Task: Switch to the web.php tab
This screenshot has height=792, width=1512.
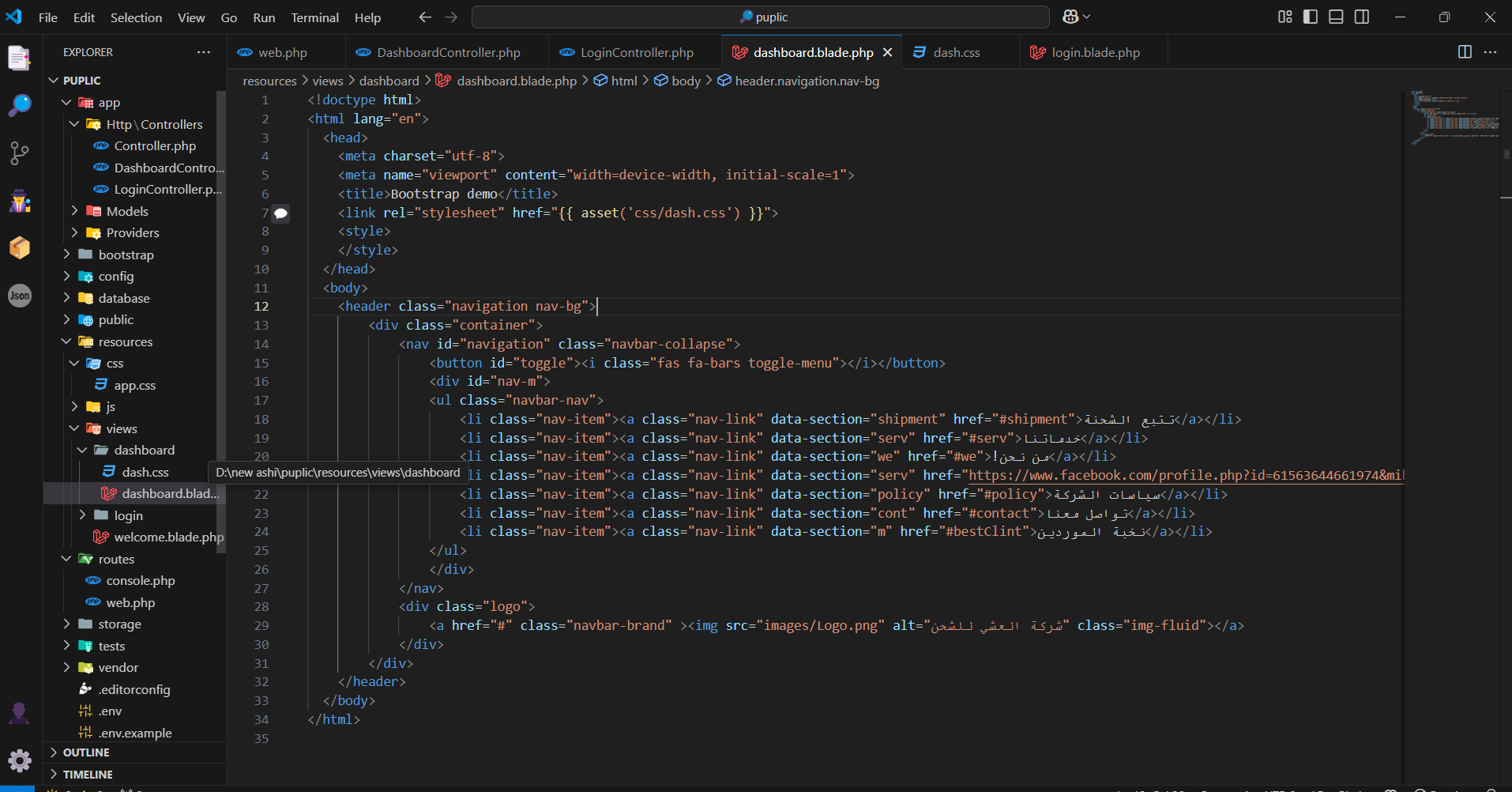Action: pos(286,52)
